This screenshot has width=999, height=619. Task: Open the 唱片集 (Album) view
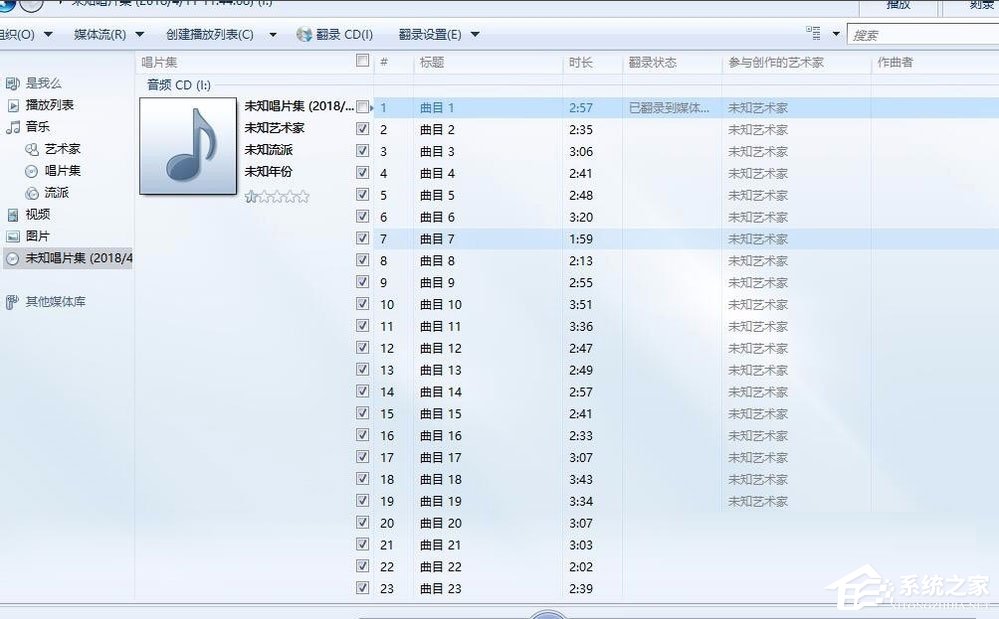click(64, 170)
